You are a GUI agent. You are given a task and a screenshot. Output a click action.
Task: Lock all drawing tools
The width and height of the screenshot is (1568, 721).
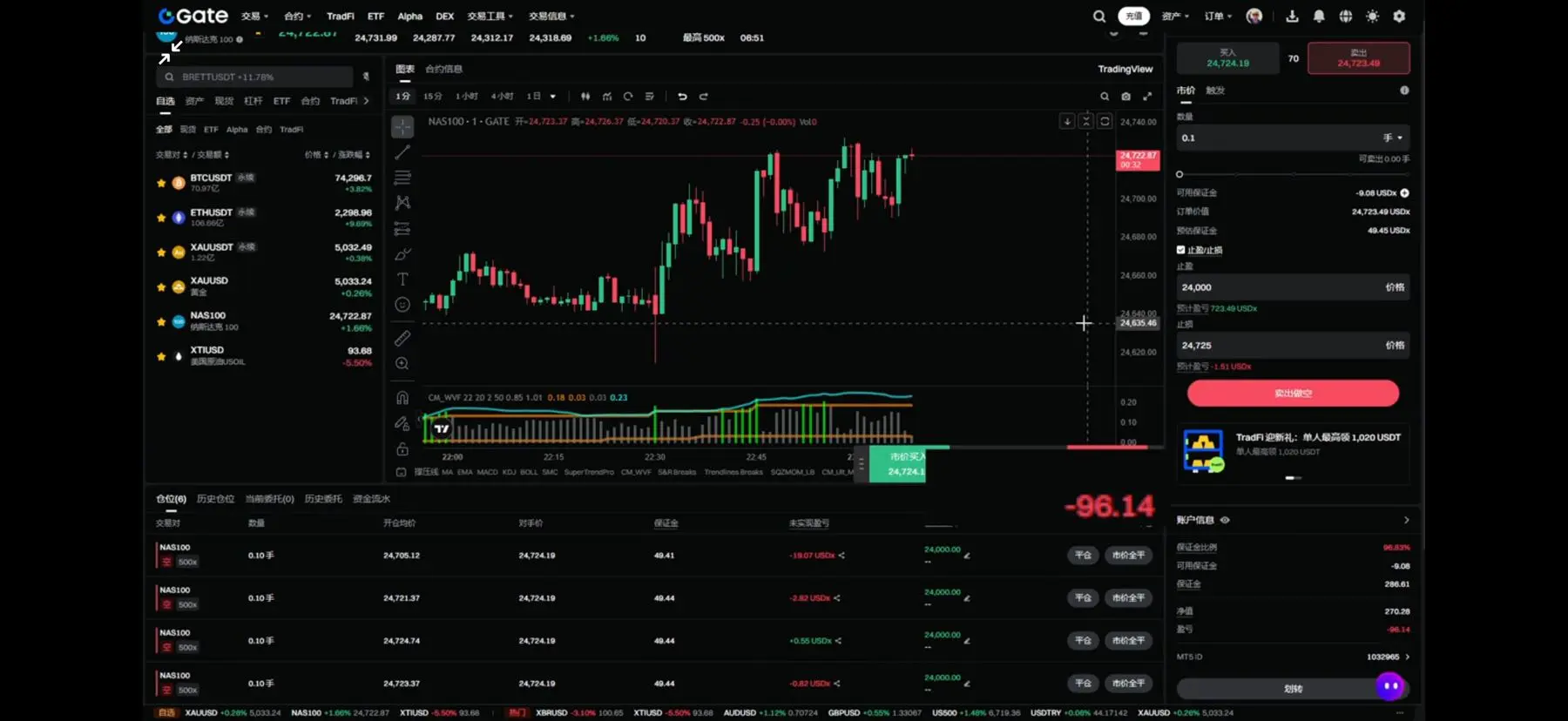[402, 449]
